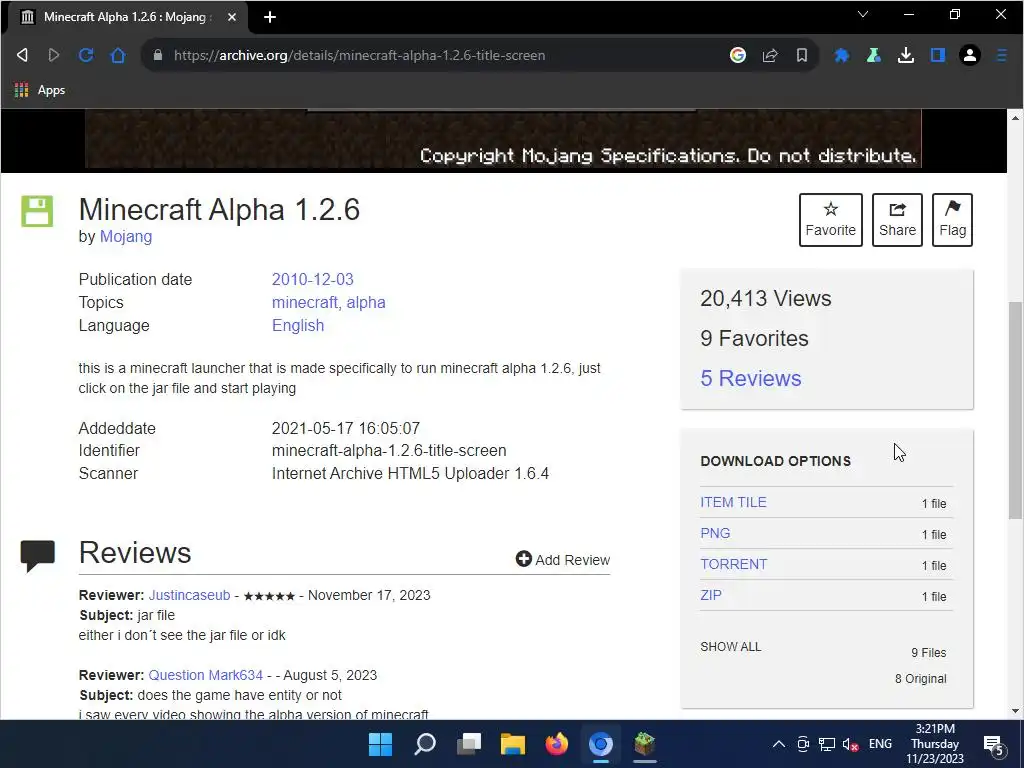Open reviewer Justincaseub profile link
Image resolution: width=1024 pixels, height=768 pixels.
pos(189,595)
